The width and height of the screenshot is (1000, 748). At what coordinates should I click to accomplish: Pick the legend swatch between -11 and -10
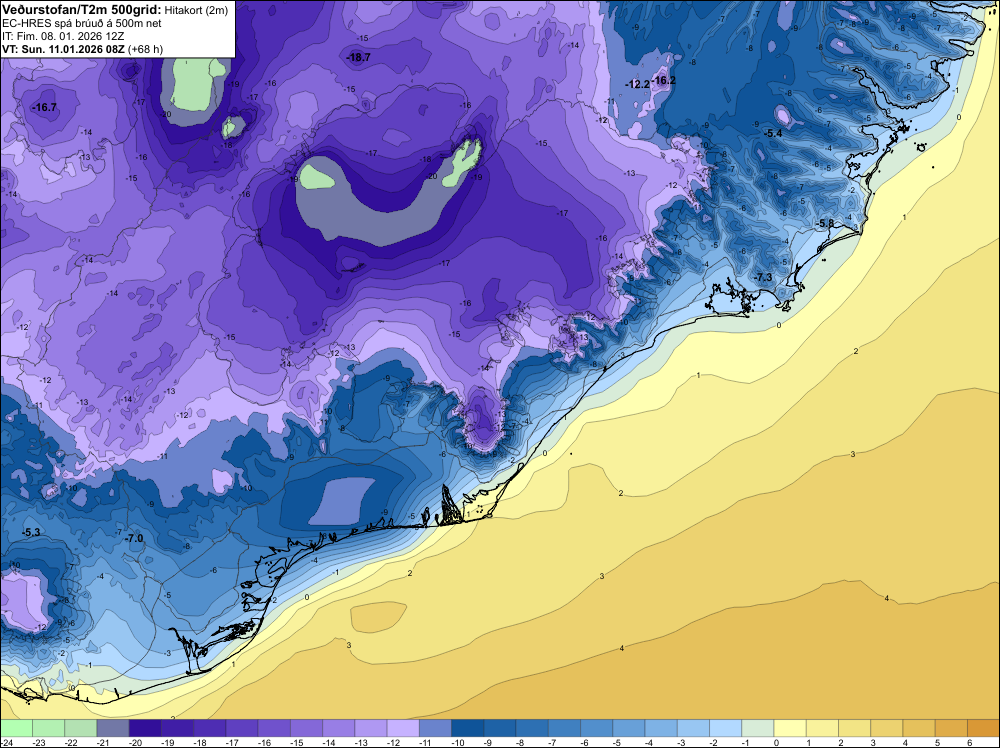coord(435,728)
